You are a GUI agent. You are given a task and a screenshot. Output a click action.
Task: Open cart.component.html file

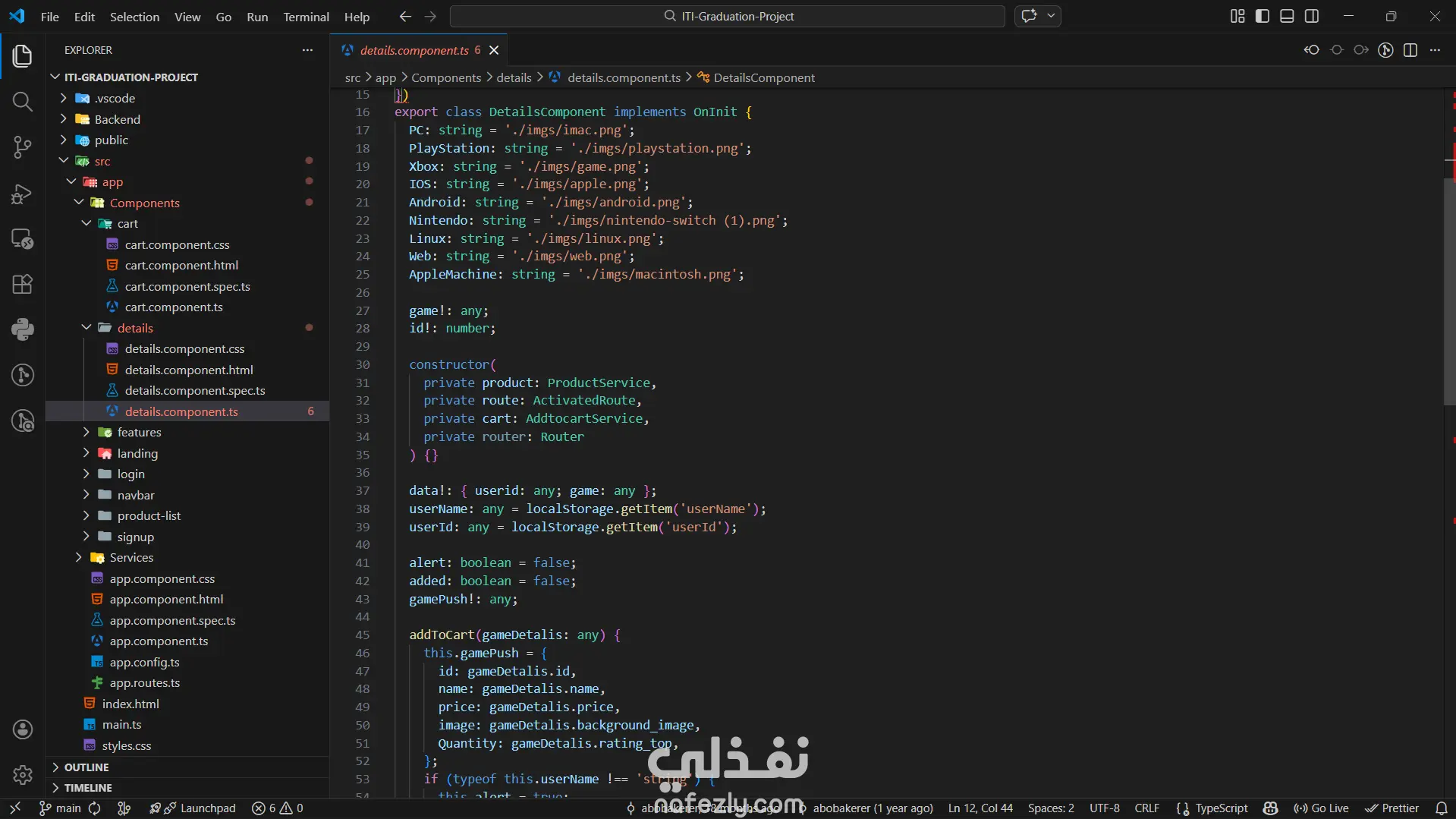click(181, 266)
